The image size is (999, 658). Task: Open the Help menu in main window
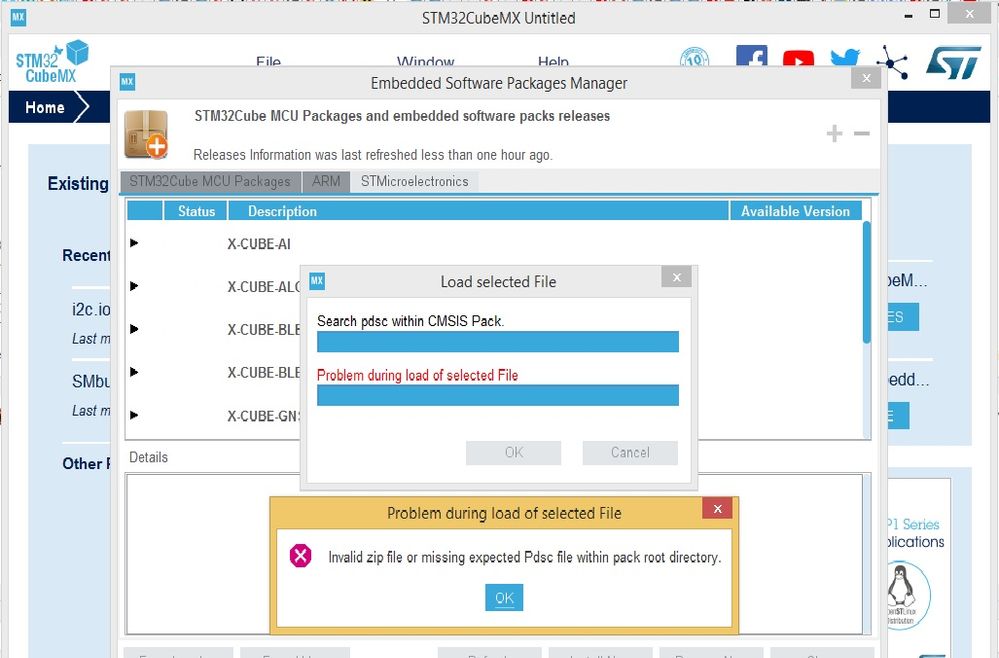553,61
